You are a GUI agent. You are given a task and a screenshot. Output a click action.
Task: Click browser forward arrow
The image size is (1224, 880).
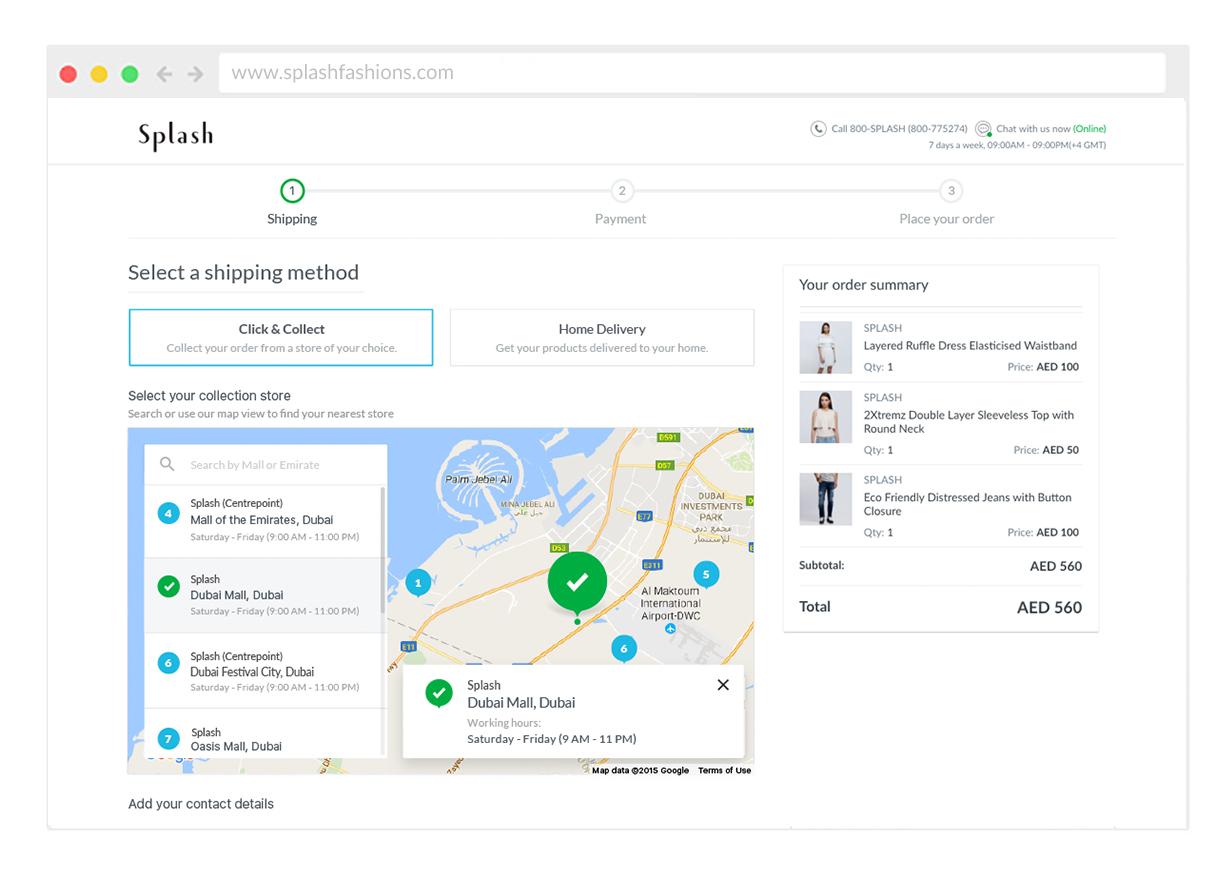195,74
